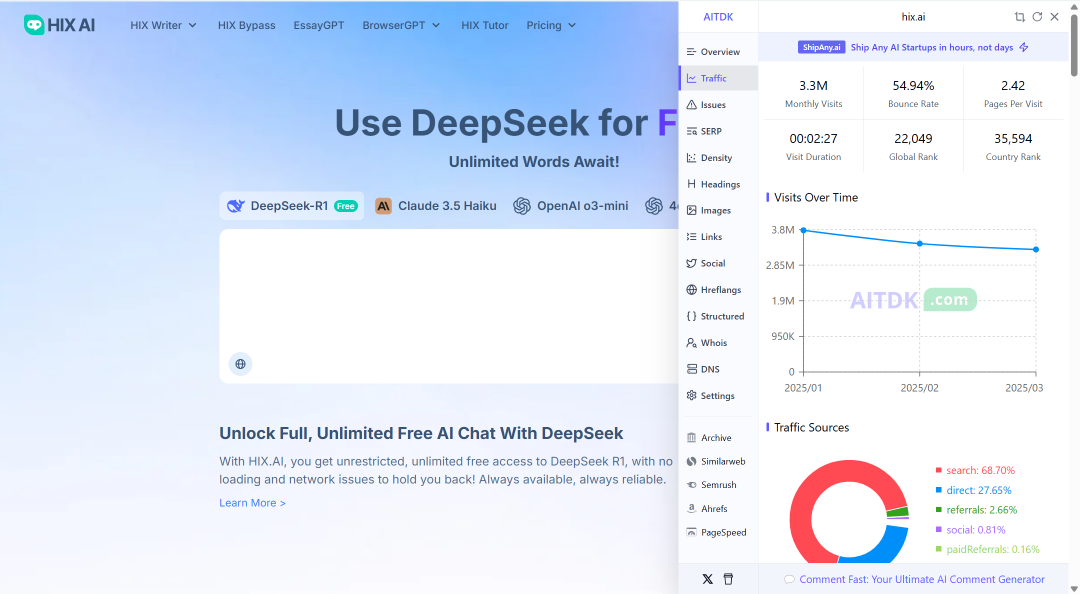The height and width of the screenshot is (594, 1080).
Task: Click the 3.3M Monthly Visits value
Action: [813, 86]
